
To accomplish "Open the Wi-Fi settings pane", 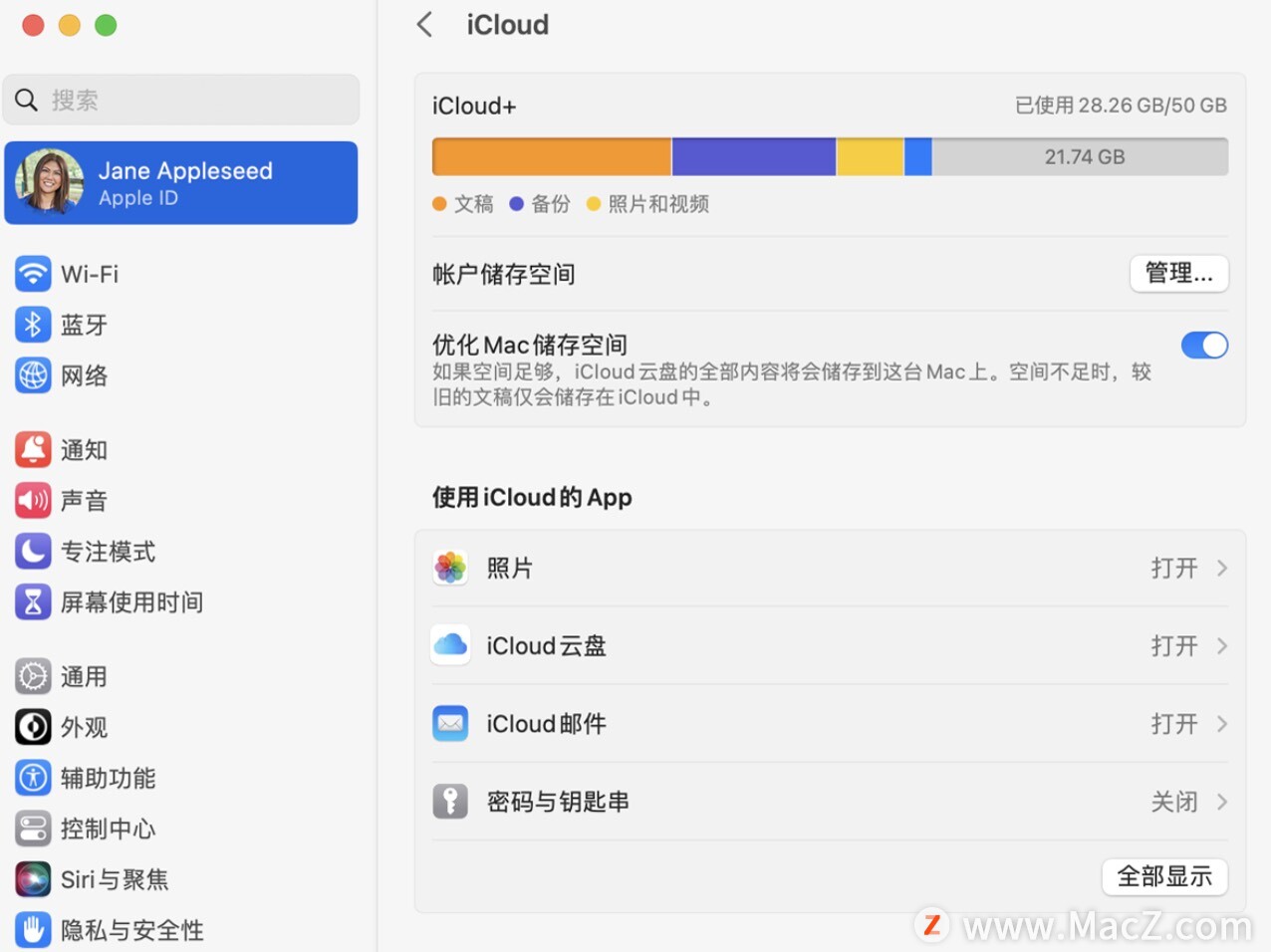I will (x=180, y=274).
